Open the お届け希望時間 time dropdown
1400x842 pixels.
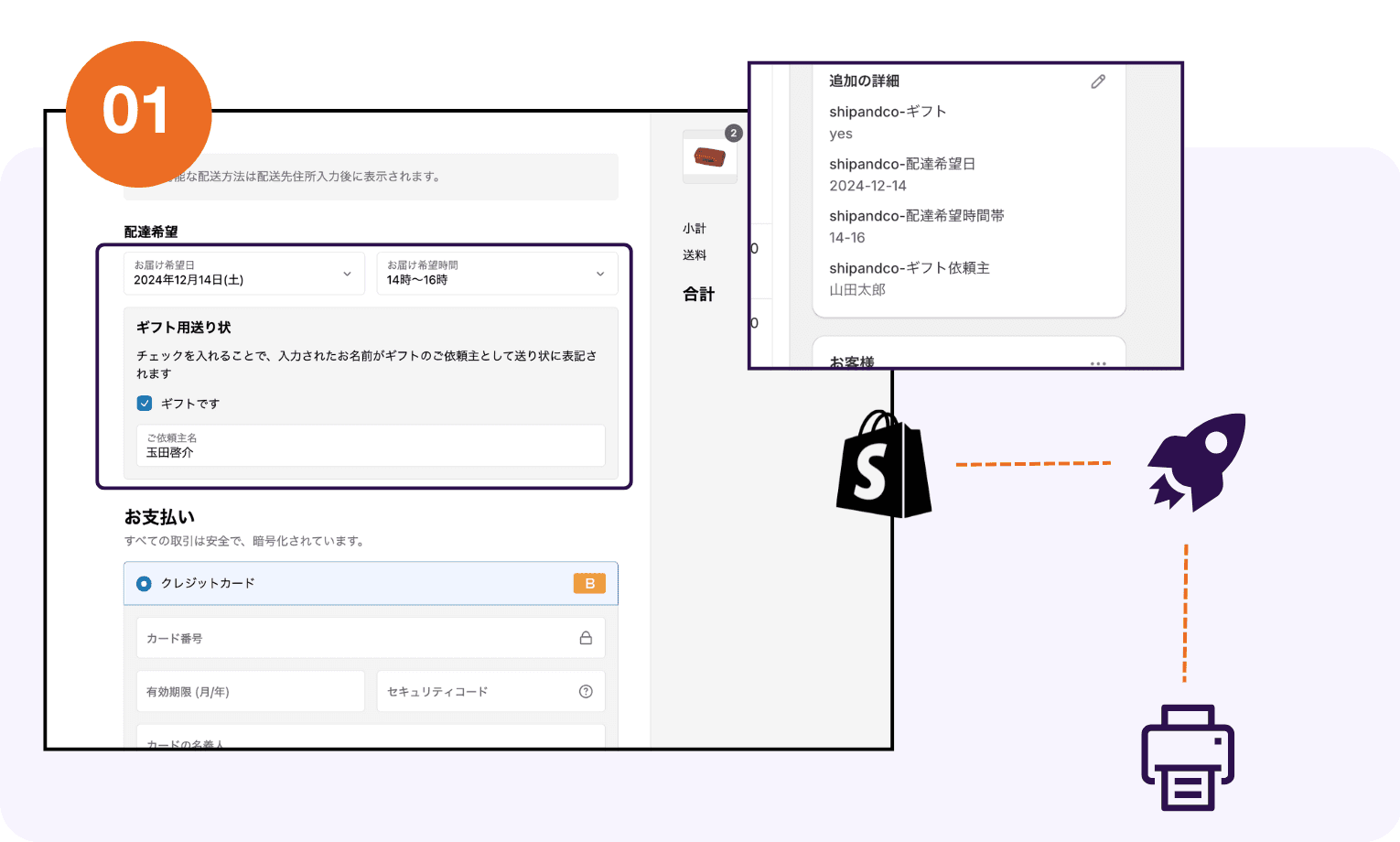(496, 273)
